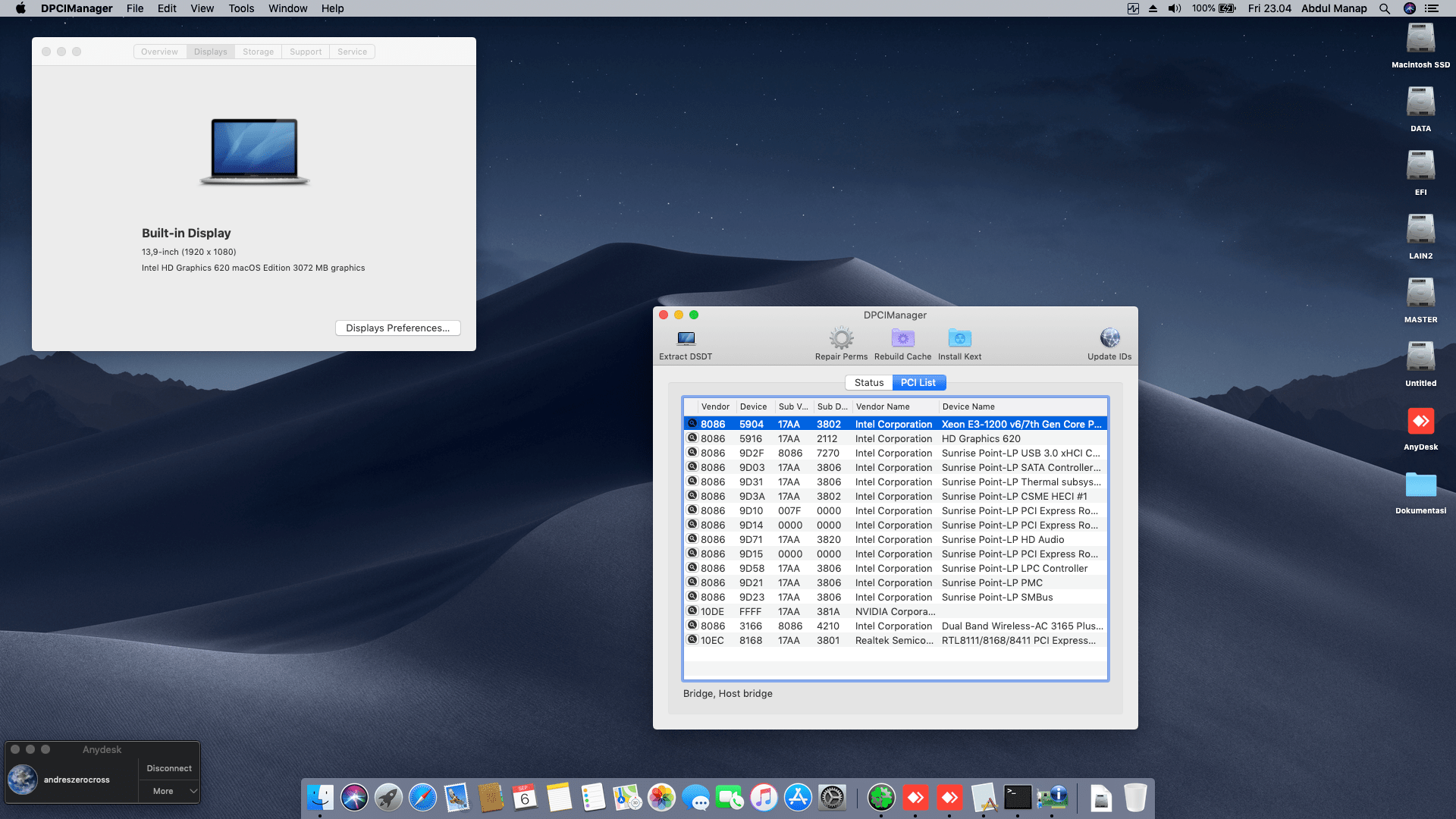Open the Overview tab
This screenshot has width=1456, height=819.
pyautogui.click(x=159, y=52)
